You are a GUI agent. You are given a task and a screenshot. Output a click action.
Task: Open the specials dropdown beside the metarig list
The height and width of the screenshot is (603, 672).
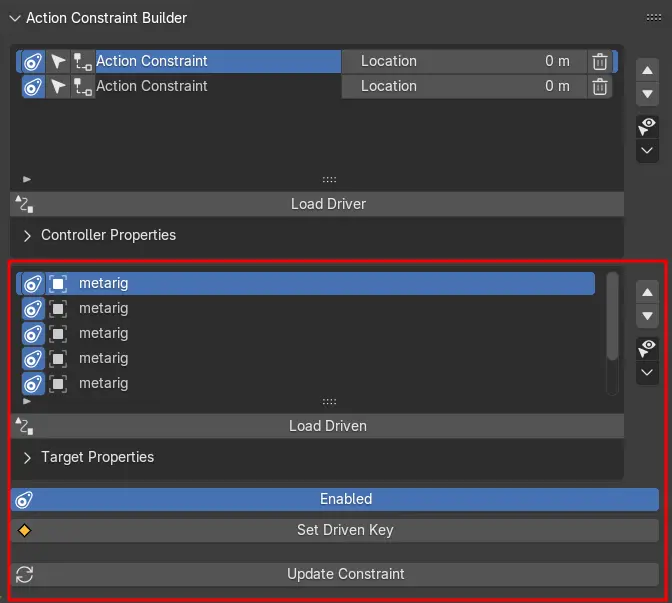tap(647, 372)
